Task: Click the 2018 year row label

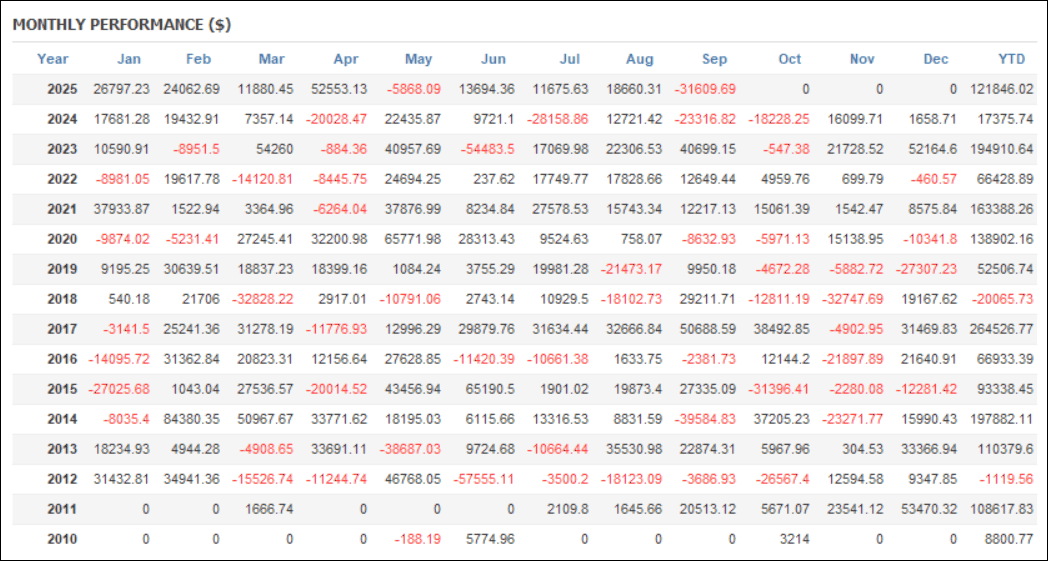Action: pos(62,299)
